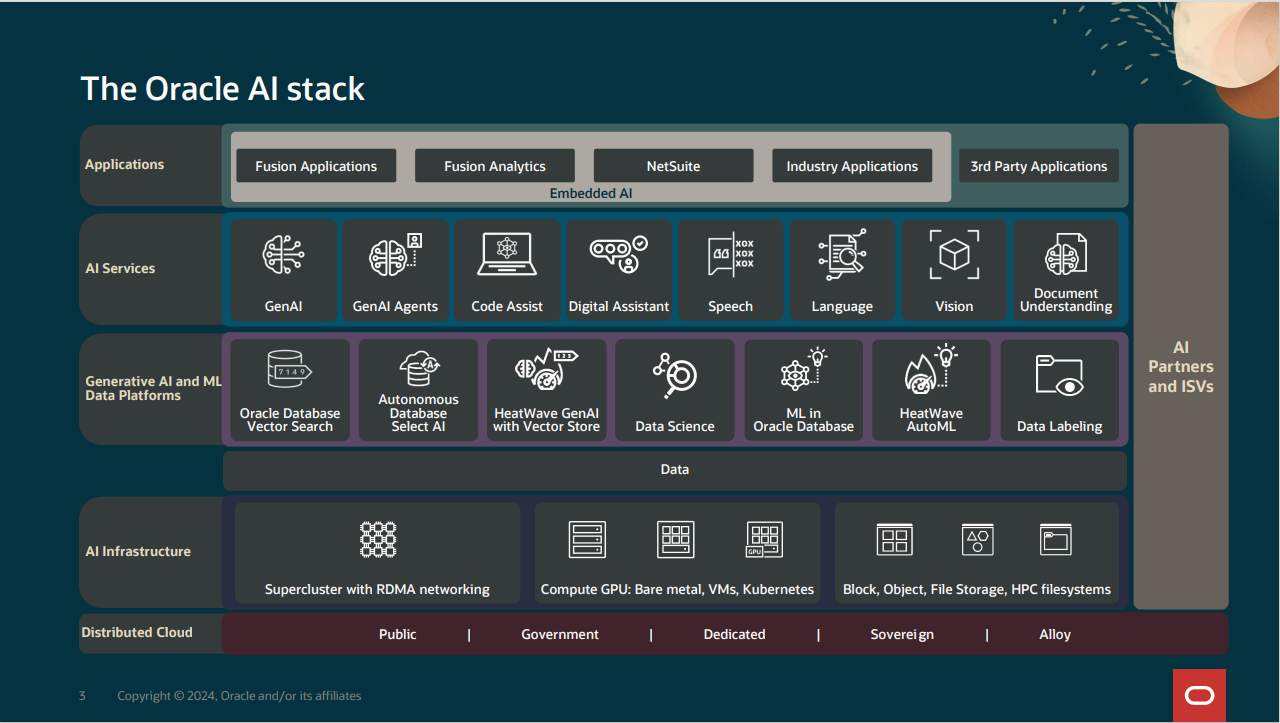Click the object storage shapes icon
The height and width of the screenshot is (723, 1280).
point(977,540)
